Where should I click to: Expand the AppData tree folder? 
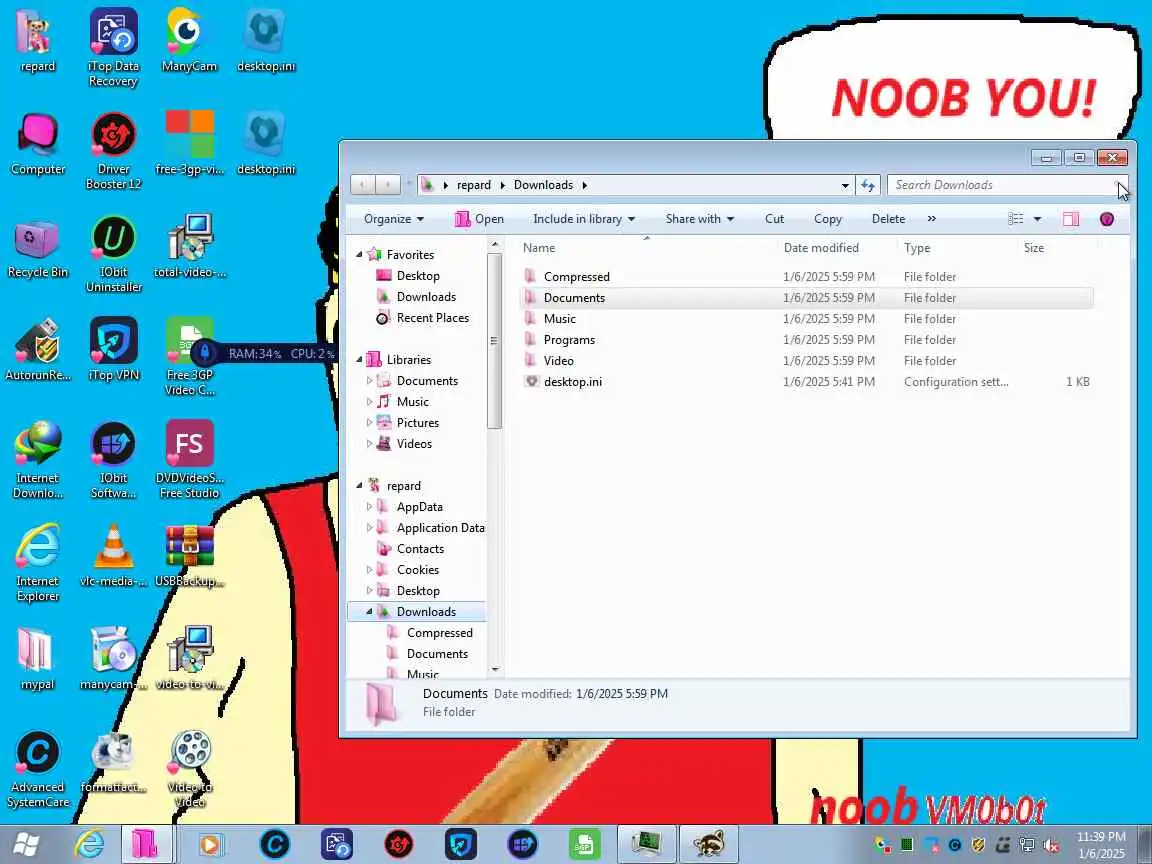click(370, 507)
